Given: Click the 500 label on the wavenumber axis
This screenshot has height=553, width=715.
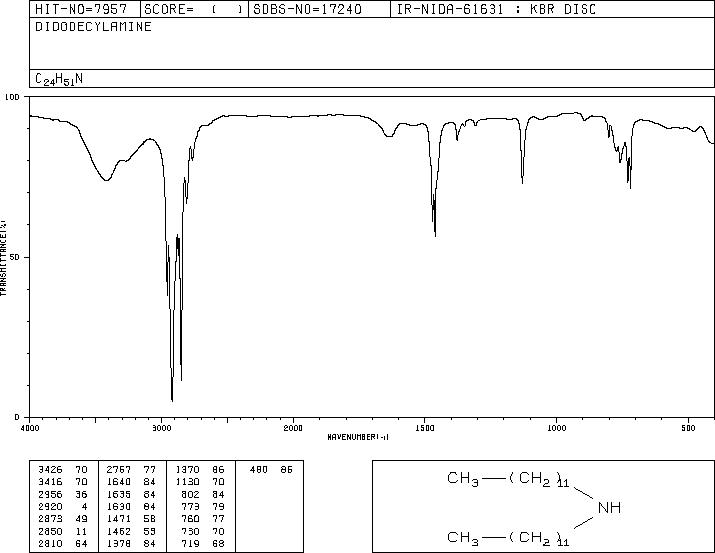Looking at the screenshot, I should tap(688, 428).
